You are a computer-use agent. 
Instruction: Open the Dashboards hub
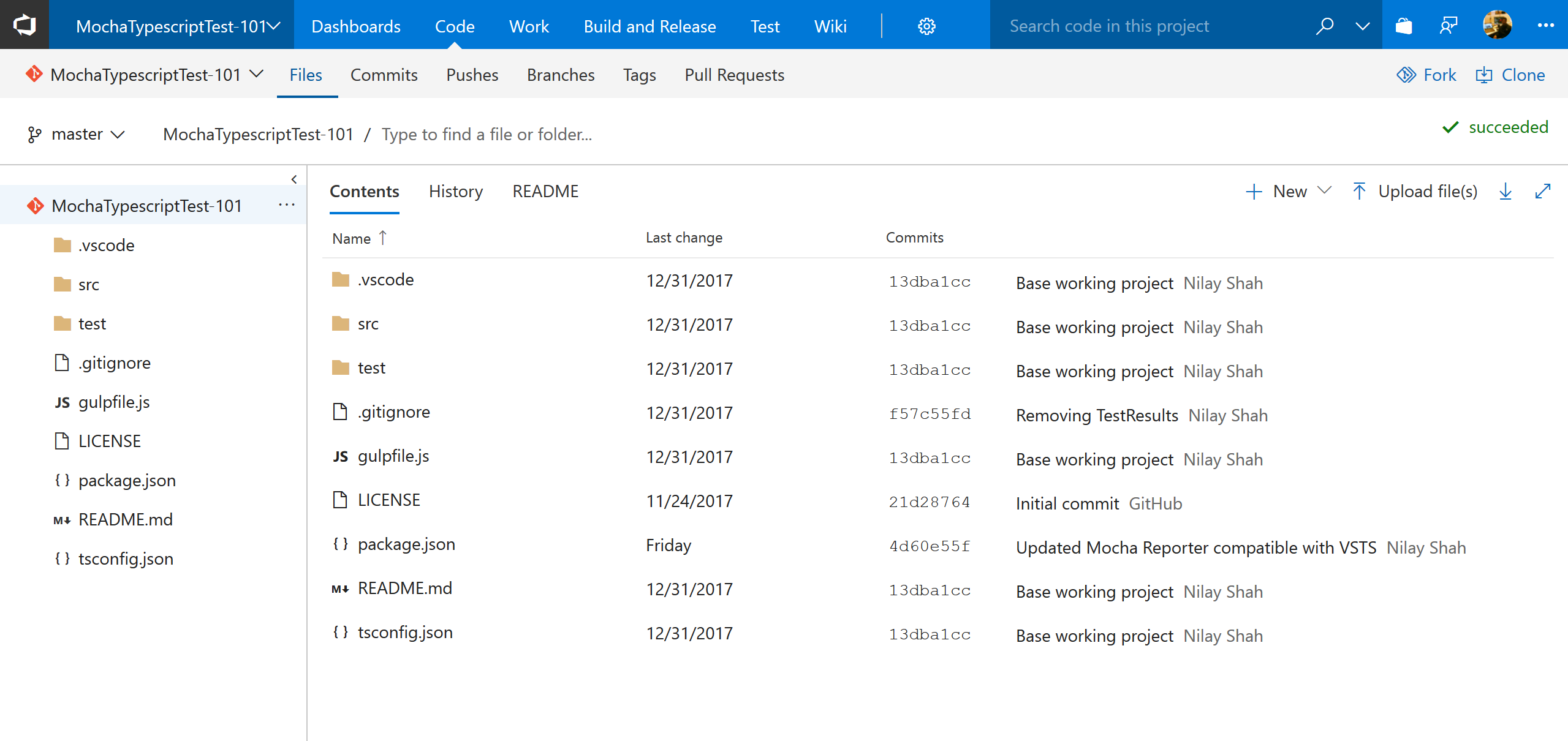[x=356, y=26]
